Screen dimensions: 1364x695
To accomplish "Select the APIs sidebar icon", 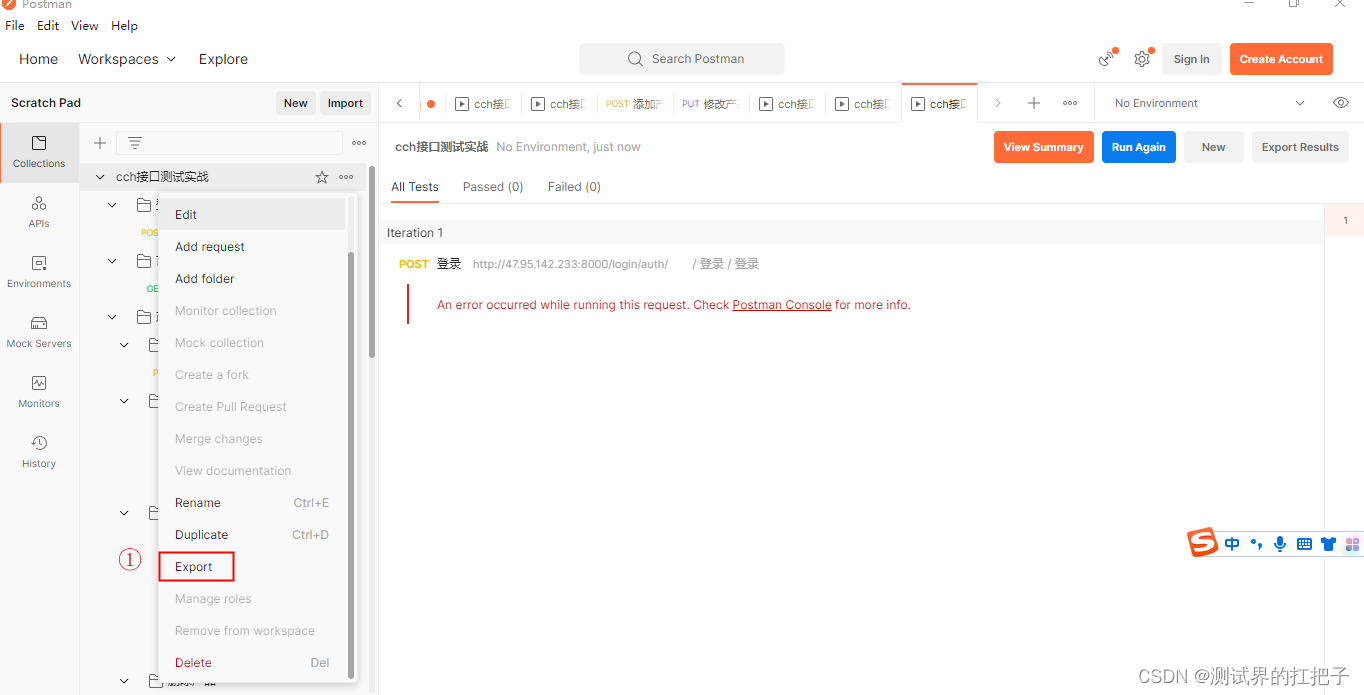I will (38, 211).
